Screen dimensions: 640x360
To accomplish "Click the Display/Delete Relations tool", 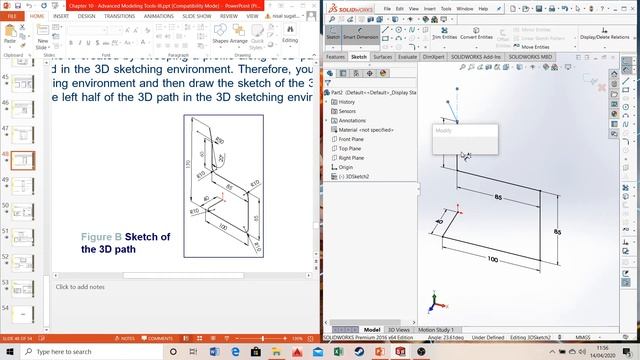I will (604, 33).
